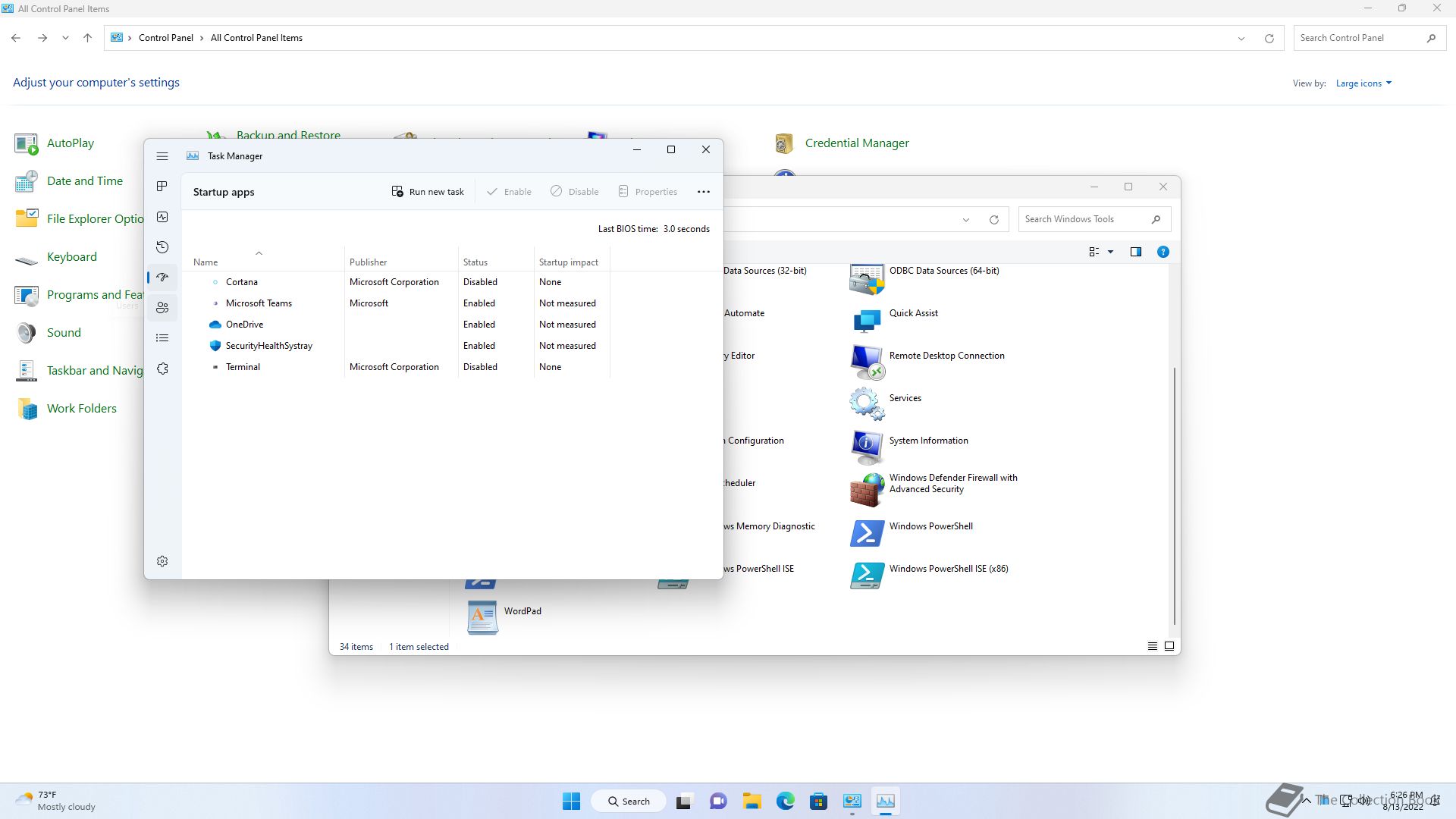Select Startup apps page icon in Task Manager
The width and height of the screenshot is (1456, 819).
point(162,278)
